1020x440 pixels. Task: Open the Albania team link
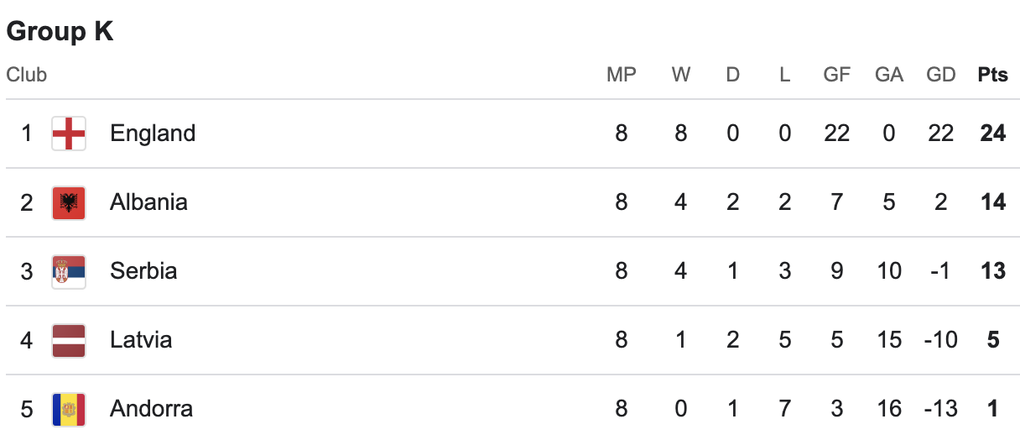149,202
